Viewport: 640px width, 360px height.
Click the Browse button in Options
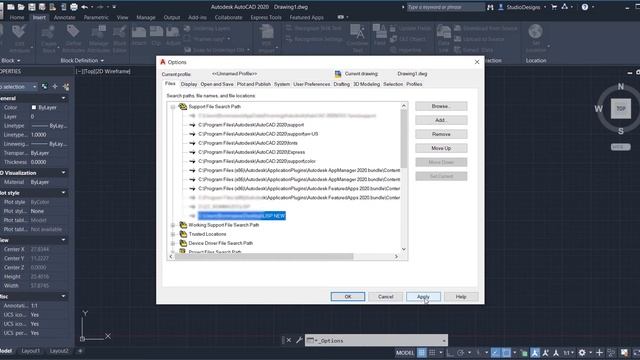(x=441, y=106)
